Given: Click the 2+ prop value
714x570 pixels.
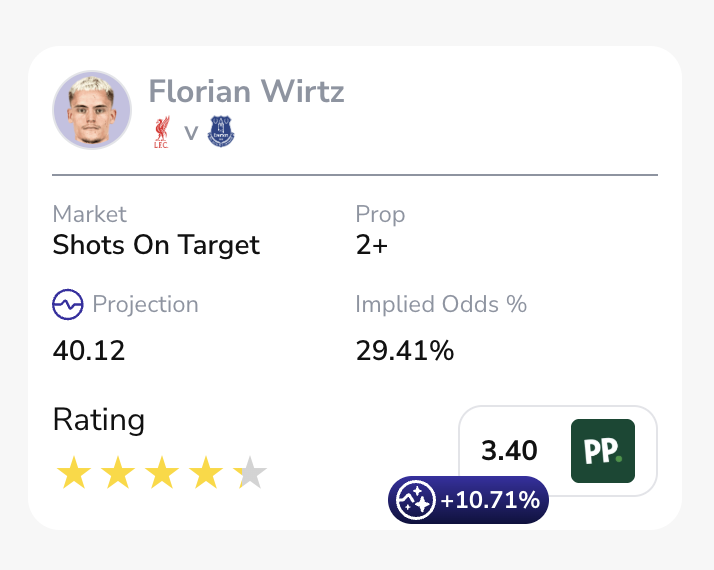Looking at the screenshot, I should tap(371, 245).
